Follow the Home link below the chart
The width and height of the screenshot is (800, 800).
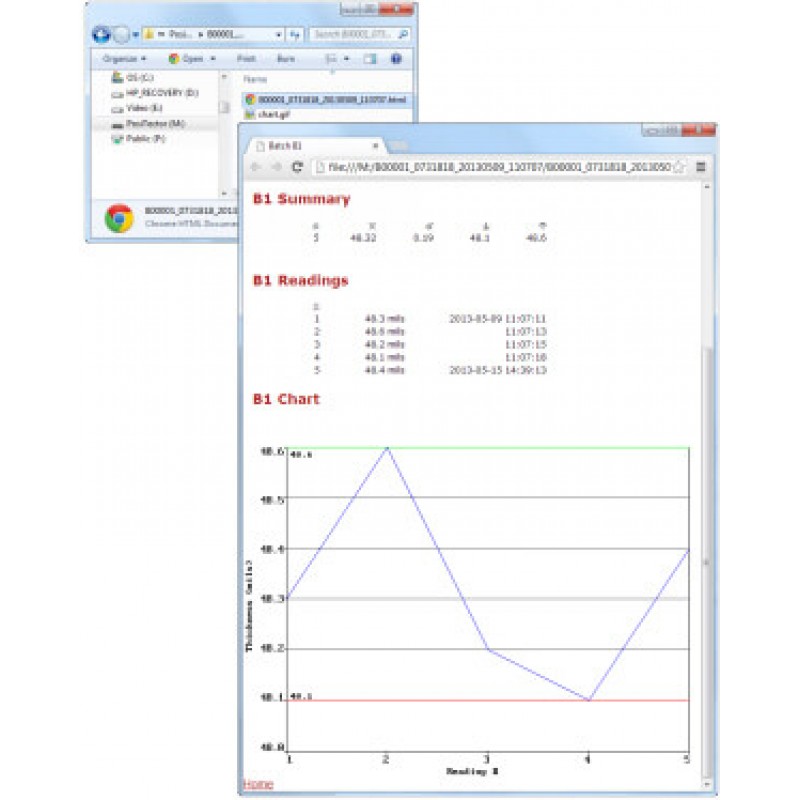tap(257, 785)
